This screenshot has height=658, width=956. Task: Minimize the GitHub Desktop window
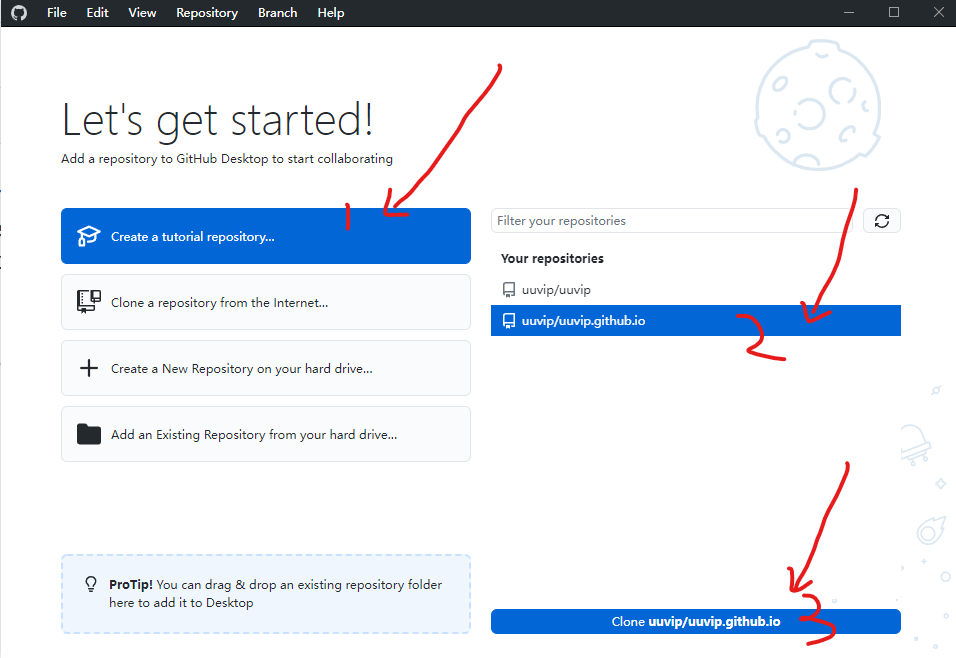(849, 13)
